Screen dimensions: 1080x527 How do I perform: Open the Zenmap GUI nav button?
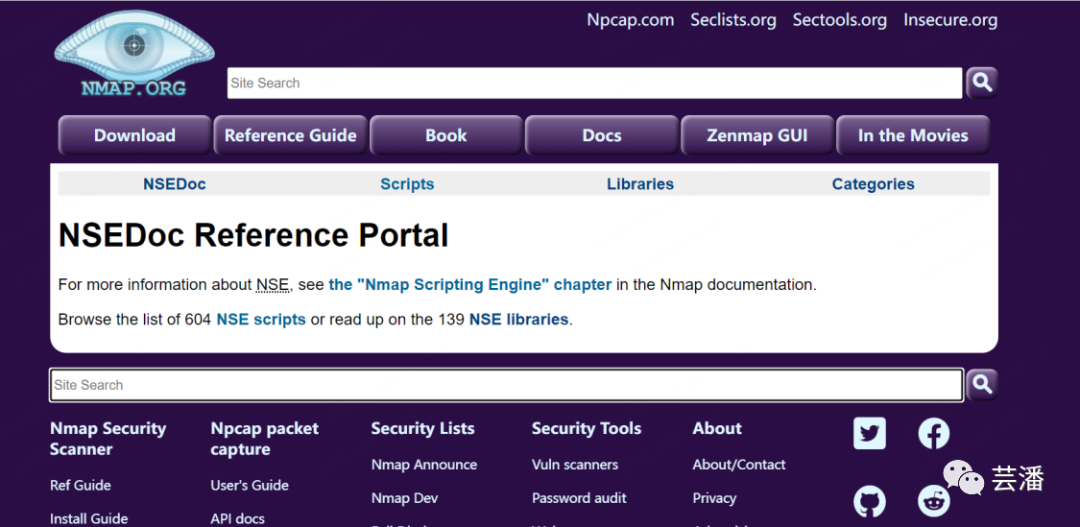(757, 135)
